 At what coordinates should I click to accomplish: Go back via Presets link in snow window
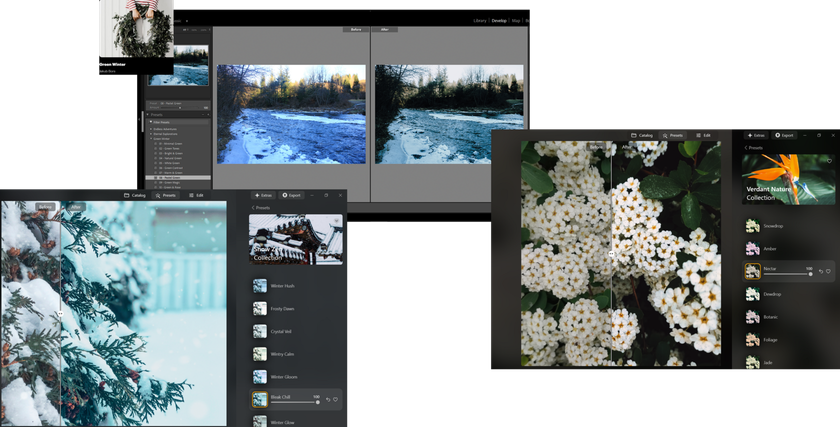click(261, 208)
